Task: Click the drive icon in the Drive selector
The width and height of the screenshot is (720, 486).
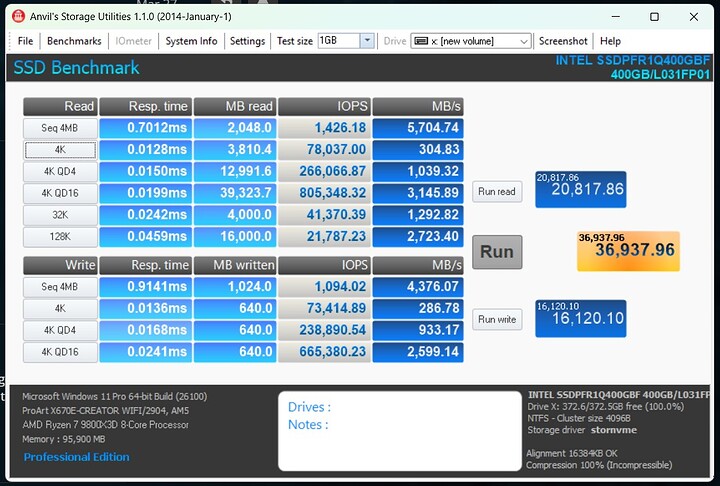Action: click(x=421, y=41)
